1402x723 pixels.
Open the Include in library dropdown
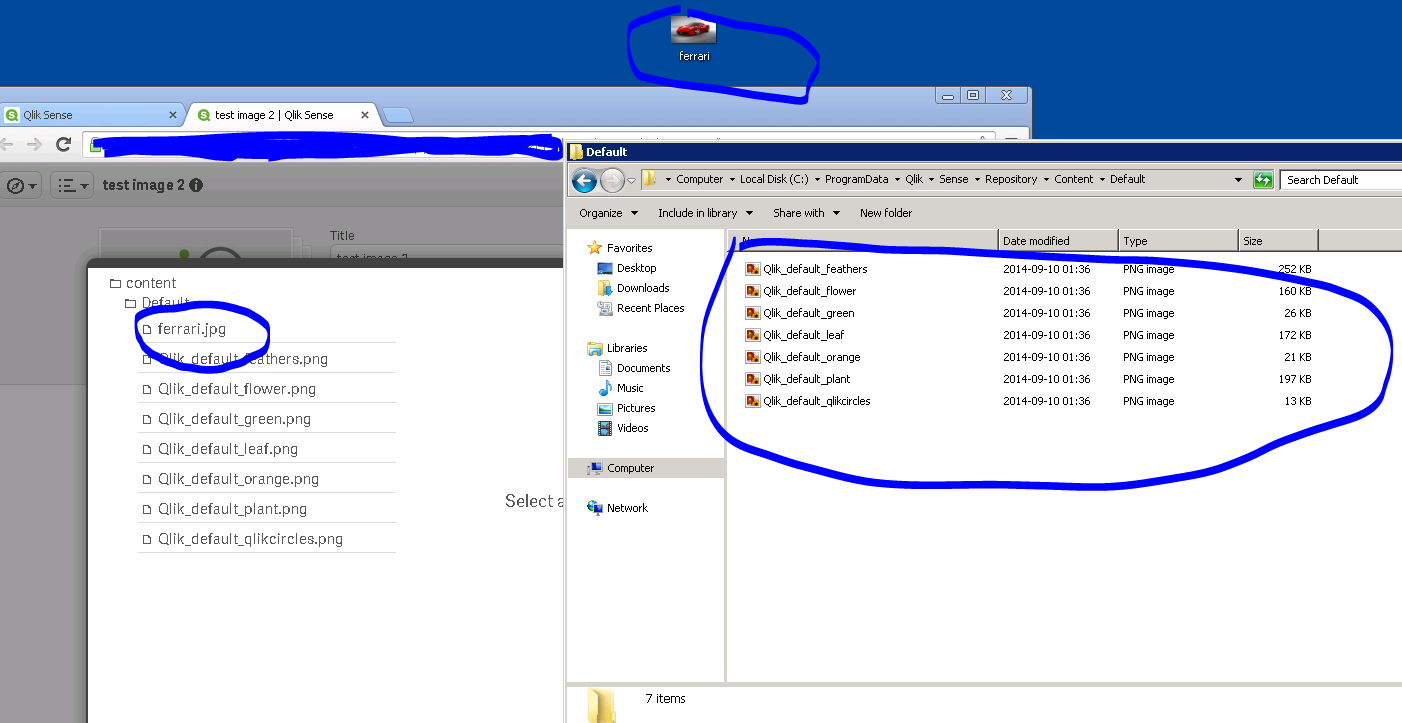pos(705,213)
